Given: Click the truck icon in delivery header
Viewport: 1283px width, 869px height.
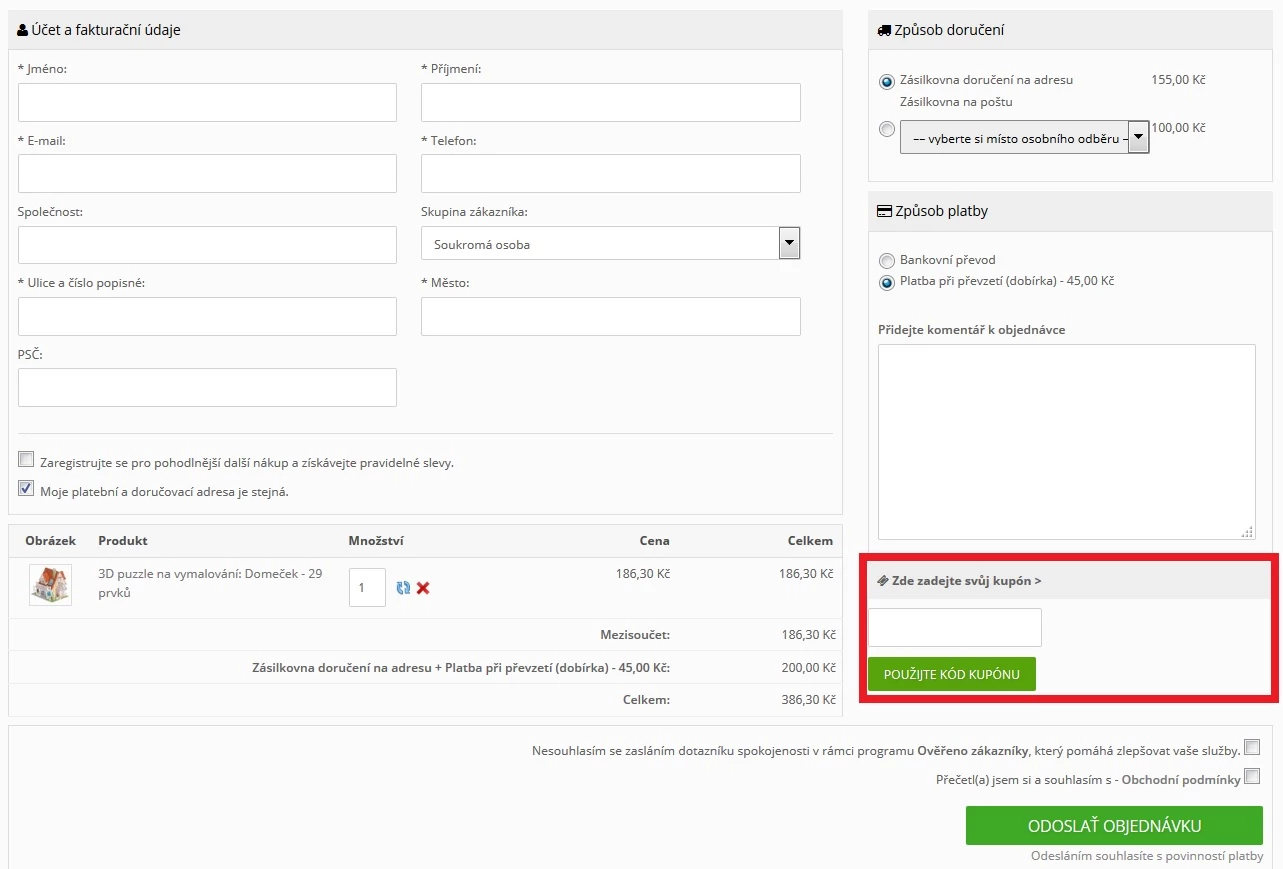Looking at the screenshot, I should (x=883, y=31).
